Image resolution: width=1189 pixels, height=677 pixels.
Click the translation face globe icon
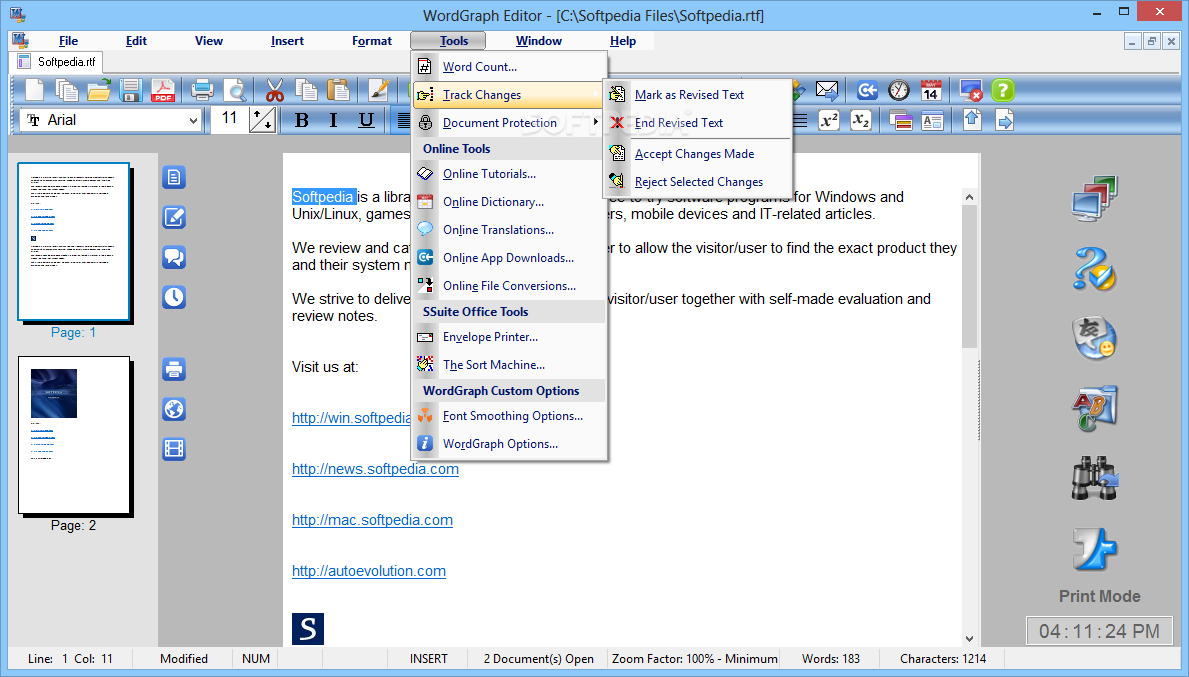[x=1095, y=338]
